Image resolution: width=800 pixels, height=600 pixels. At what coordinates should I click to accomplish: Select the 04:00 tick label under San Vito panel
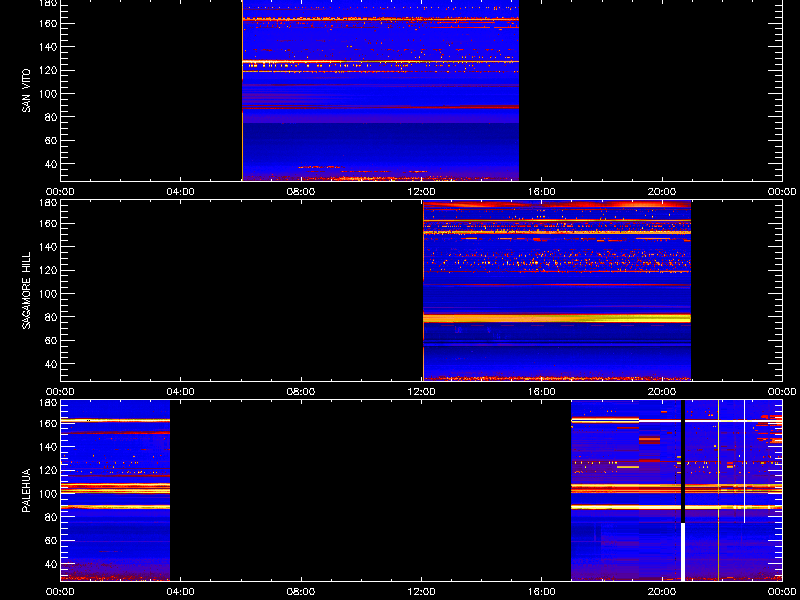click(x=181, y=192)
